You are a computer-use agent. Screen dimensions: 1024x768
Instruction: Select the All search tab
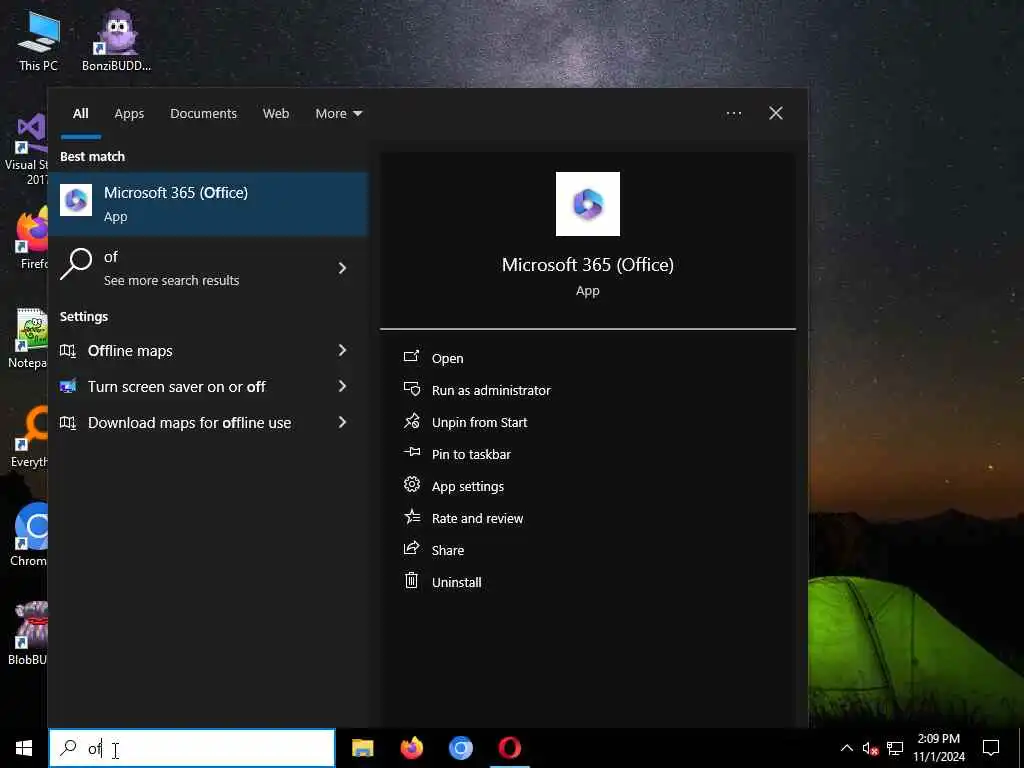80,114
